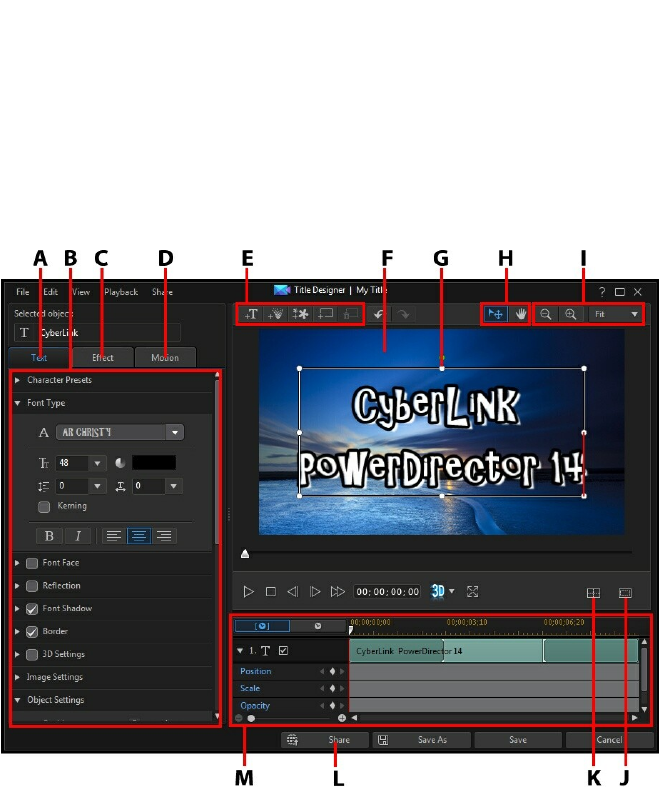Click the Insert Particle icon
Image resolution: width=659 pixels, height=788 pixels.
(275, 314)
